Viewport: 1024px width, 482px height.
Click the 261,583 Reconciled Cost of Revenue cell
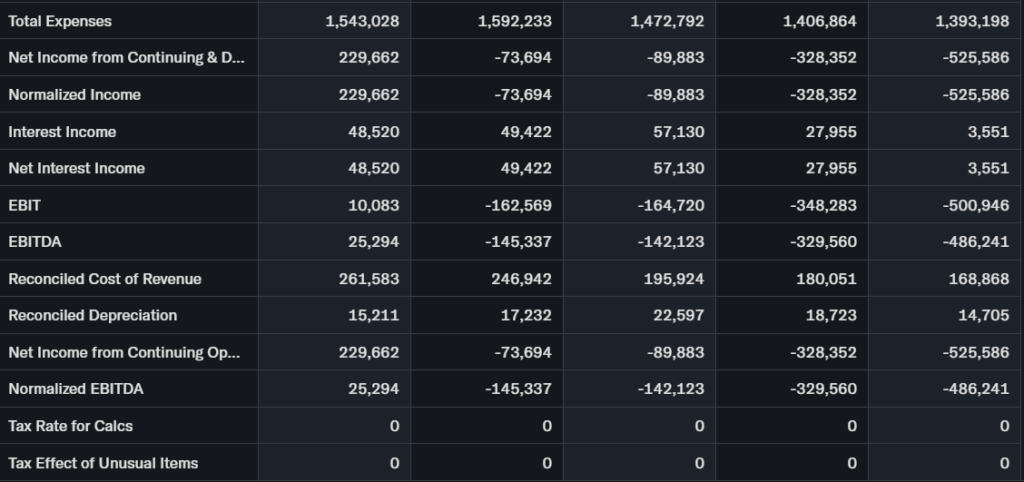pyautogui.click(x=369, y=279)
